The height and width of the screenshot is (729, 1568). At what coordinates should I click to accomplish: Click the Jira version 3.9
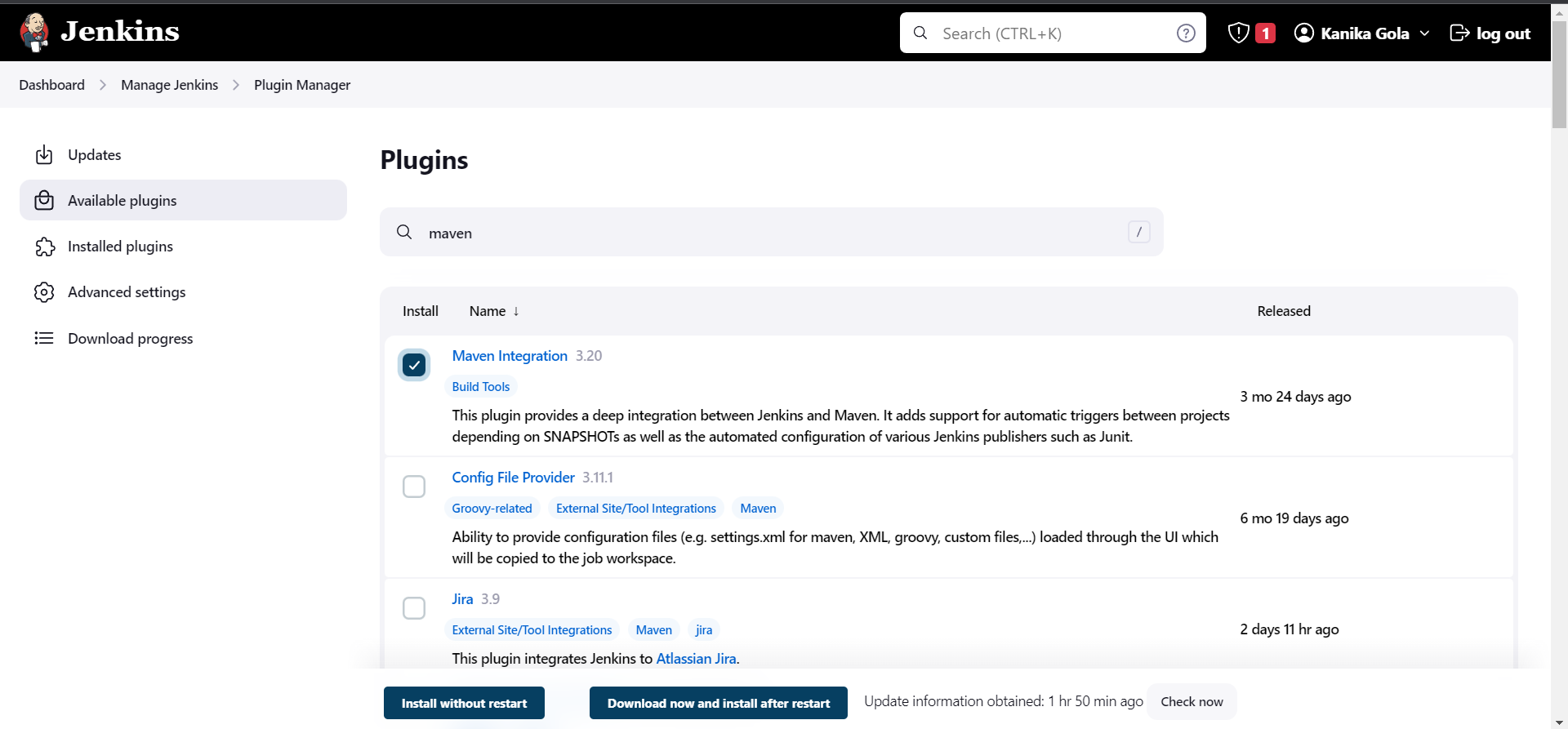pyautogui.click(x=490, y=599)
